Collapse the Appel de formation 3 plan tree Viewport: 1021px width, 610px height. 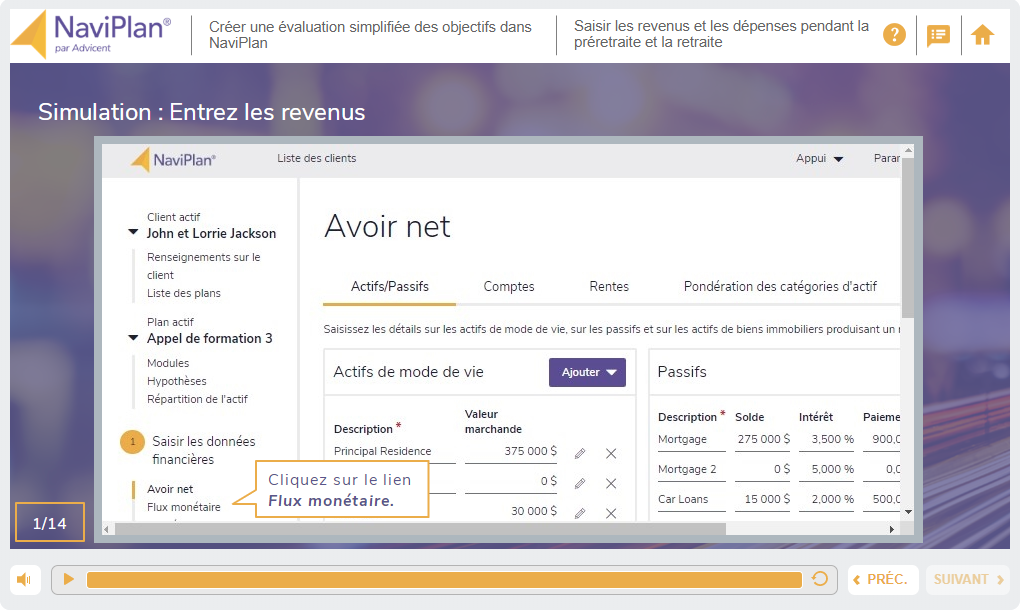tap(133, 337)
